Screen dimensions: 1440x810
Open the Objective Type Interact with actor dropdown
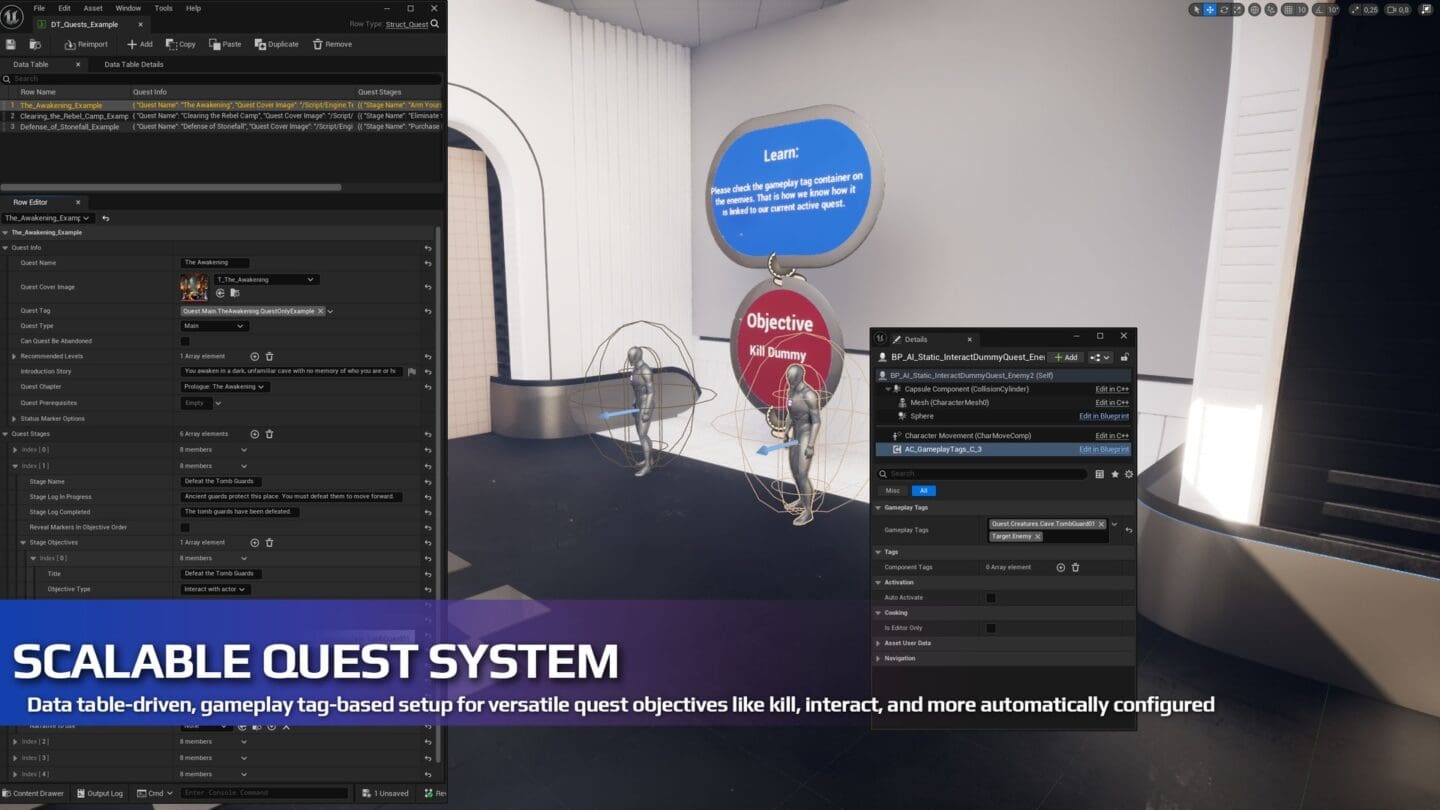[x=215, y=589]
